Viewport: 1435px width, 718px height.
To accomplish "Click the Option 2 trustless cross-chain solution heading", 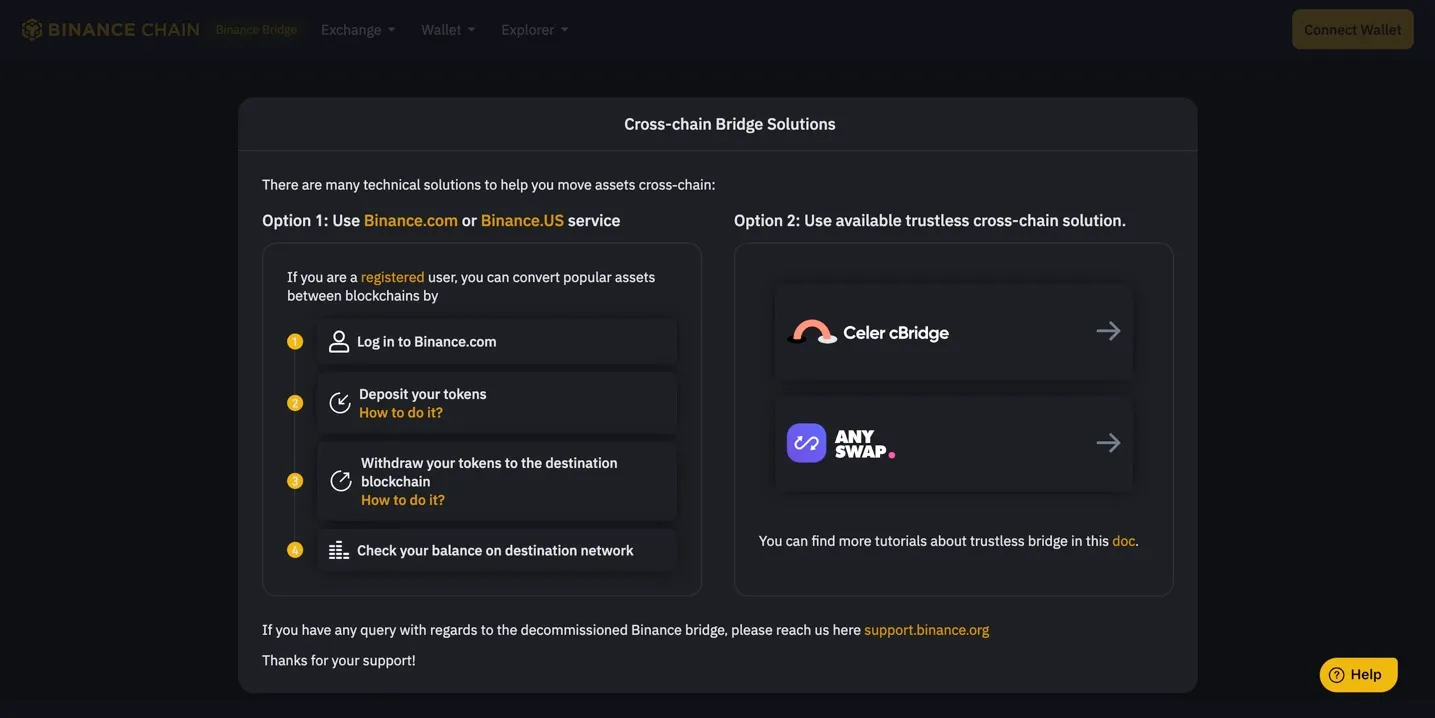I will (x=930, y=220).
